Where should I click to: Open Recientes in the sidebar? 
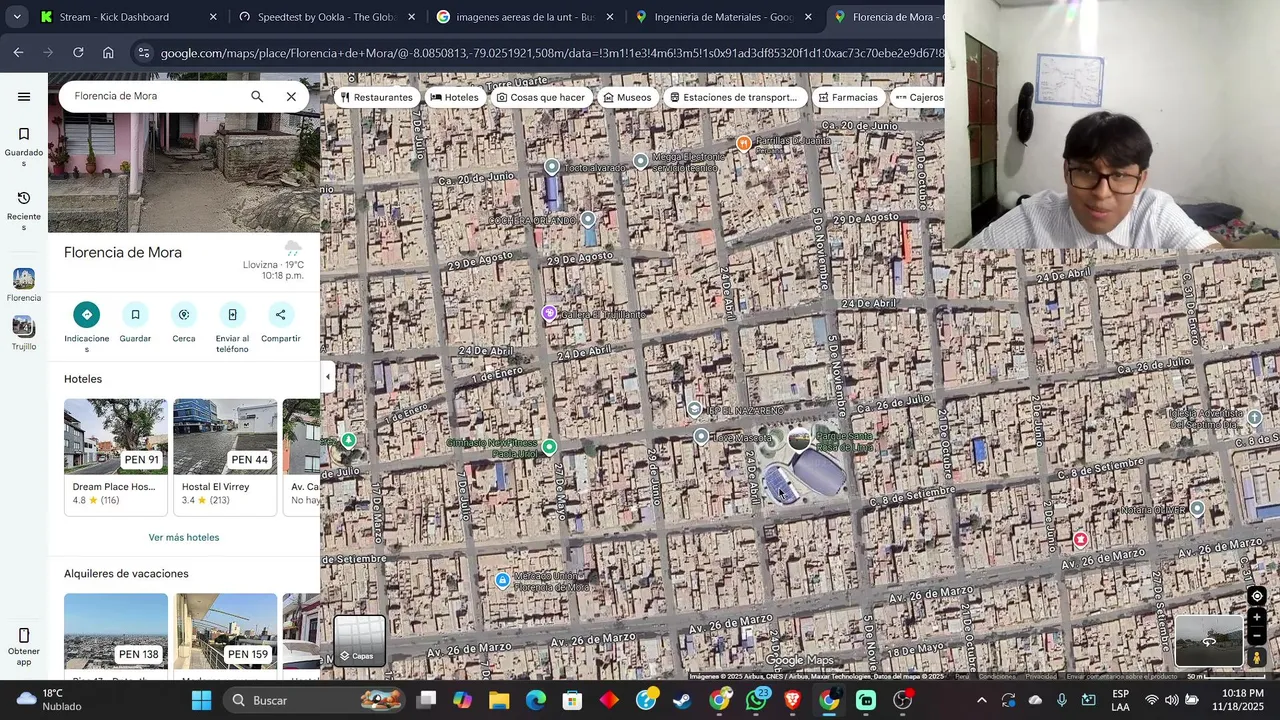pyautogui.click(x=24, y=211)
